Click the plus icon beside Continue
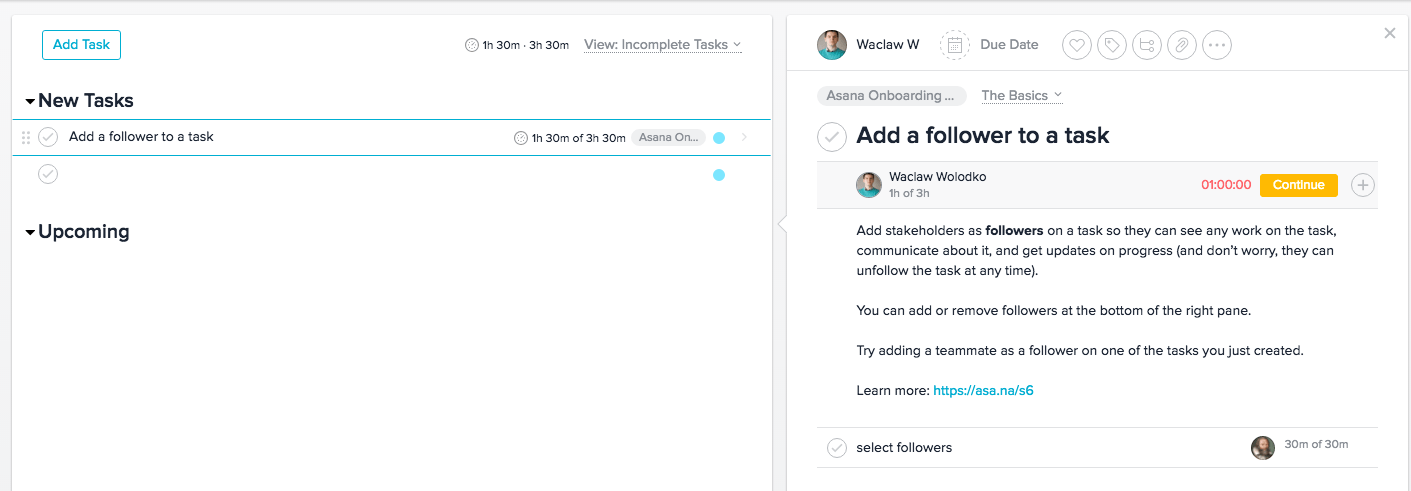This screenshot has width=1411, height=491. (x=1362, y=185)
